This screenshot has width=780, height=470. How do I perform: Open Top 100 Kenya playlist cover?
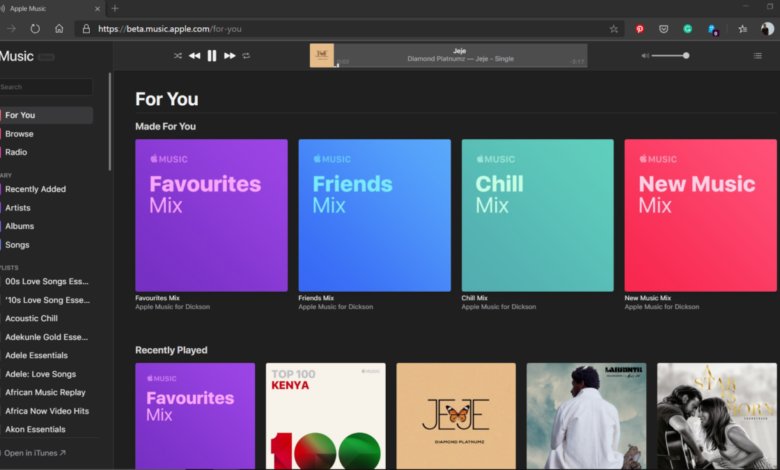(x=325, y=416)
